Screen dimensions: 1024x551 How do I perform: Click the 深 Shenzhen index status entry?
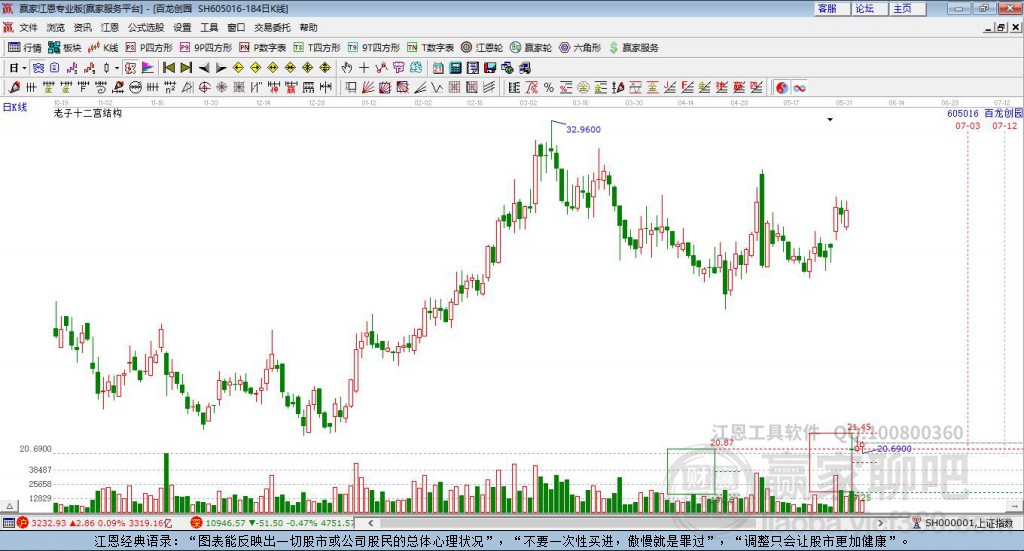[272, 523]
